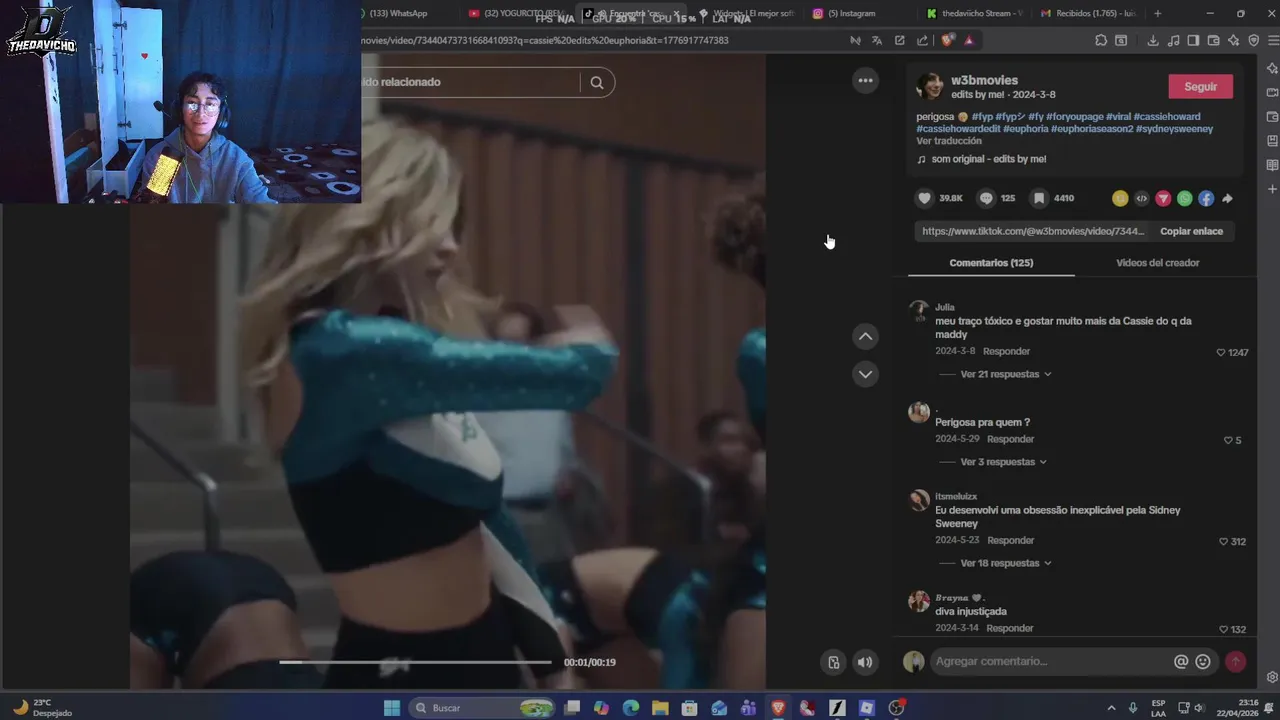Click the browser address bar URL

(x=545, y=40)
